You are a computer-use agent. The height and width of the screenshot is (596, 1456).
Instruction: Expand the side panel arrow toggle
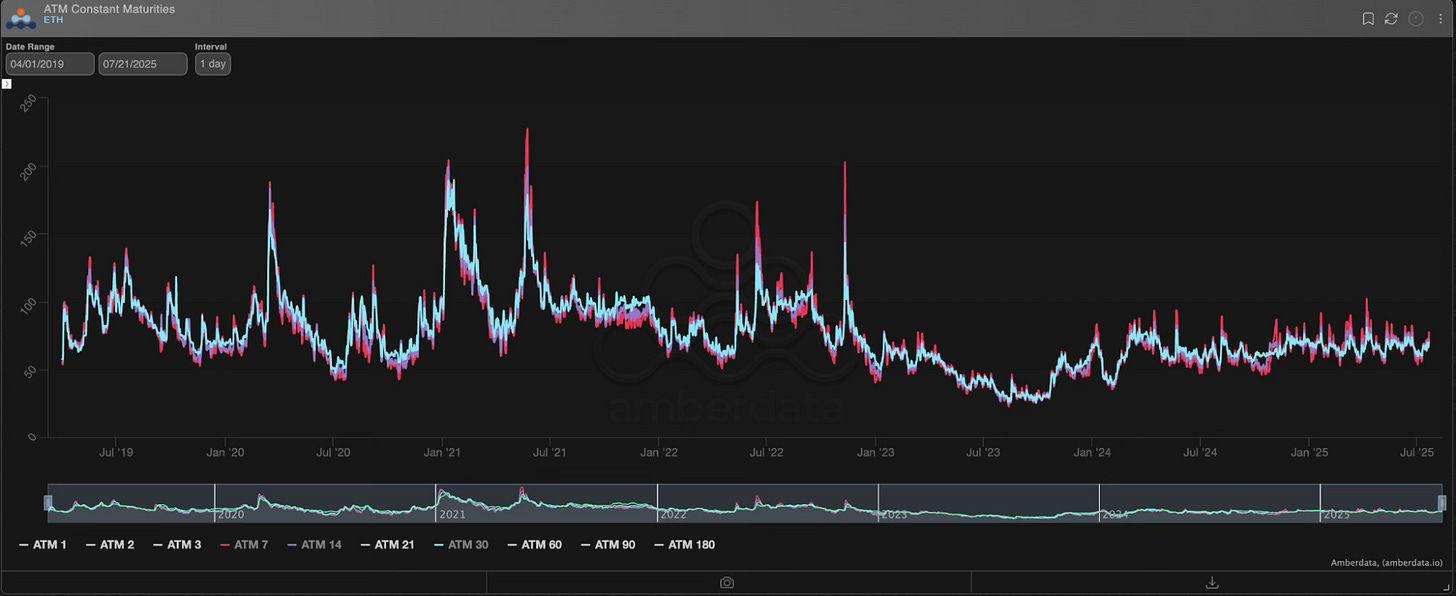point(7,84)
